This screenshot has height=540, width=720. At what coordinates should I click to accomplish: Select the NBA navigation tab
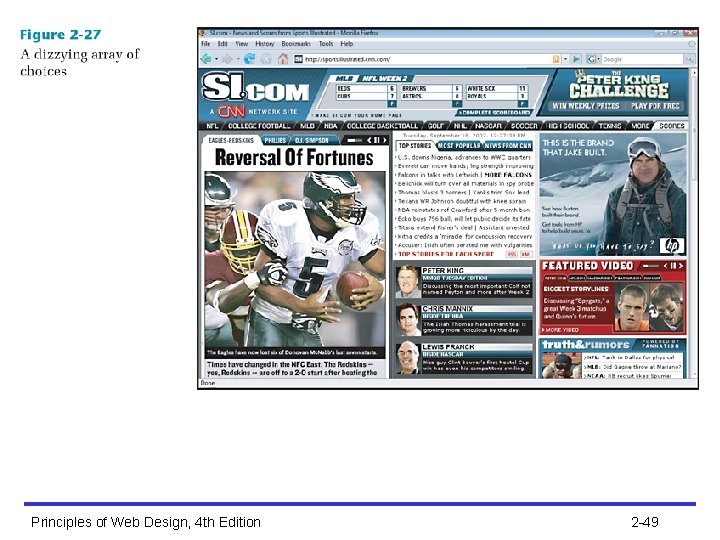click(x=331, y=126)
